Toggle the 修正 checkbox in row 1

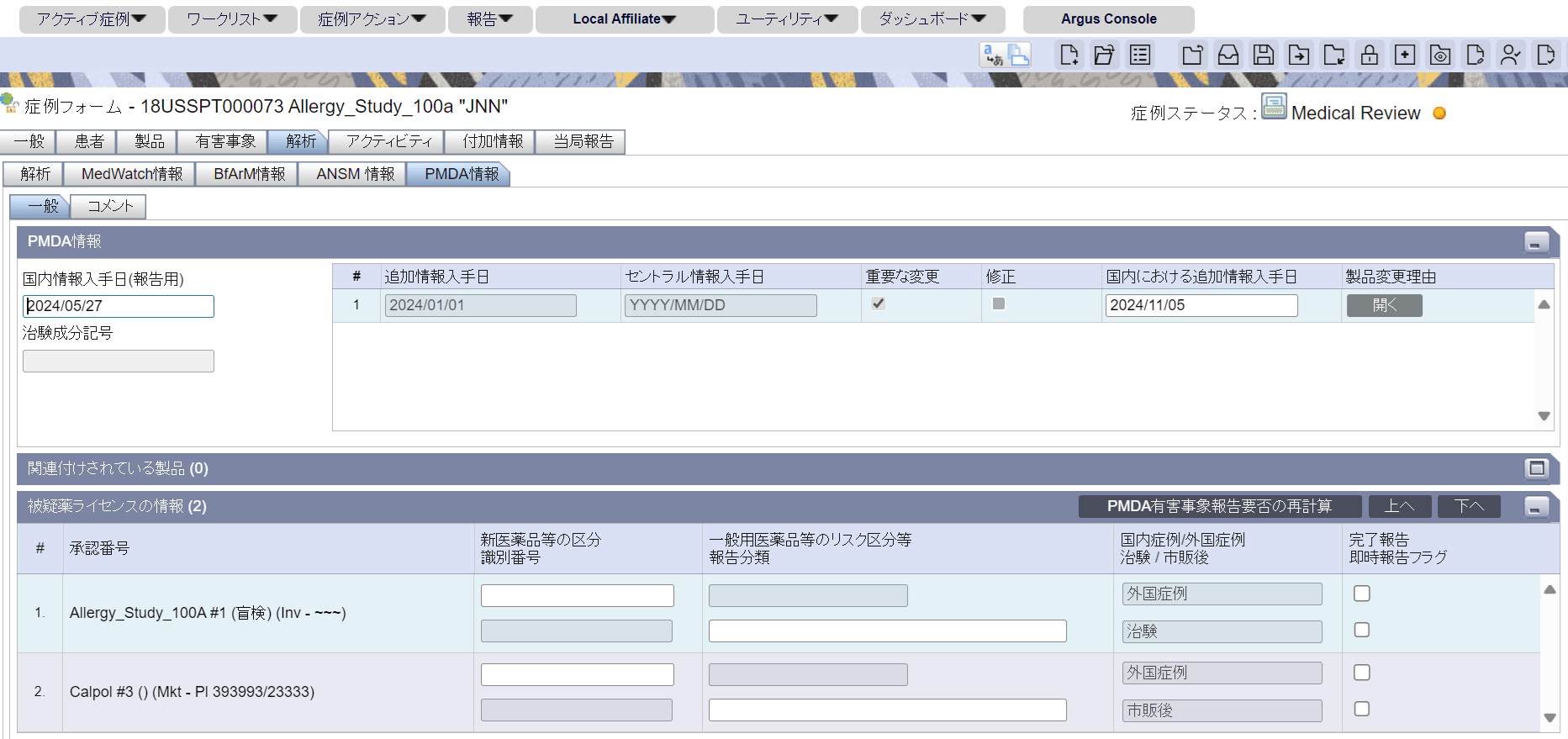999,304
